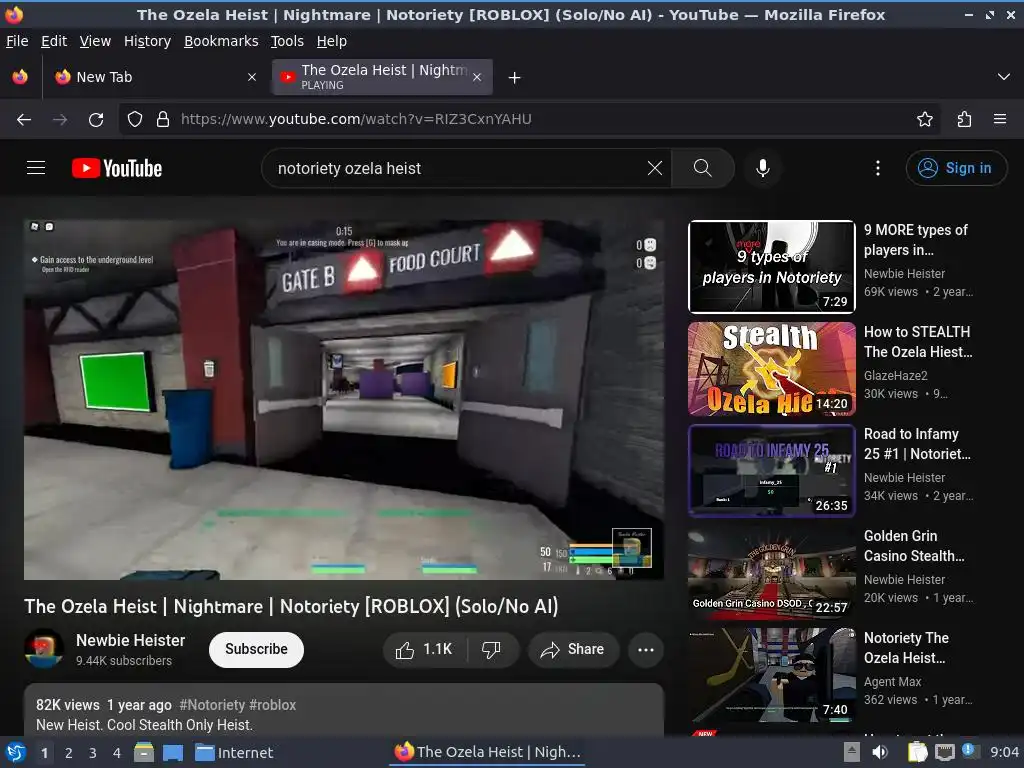
Task: Open the Firefox application menu
Action: [x=1000, y=120]
